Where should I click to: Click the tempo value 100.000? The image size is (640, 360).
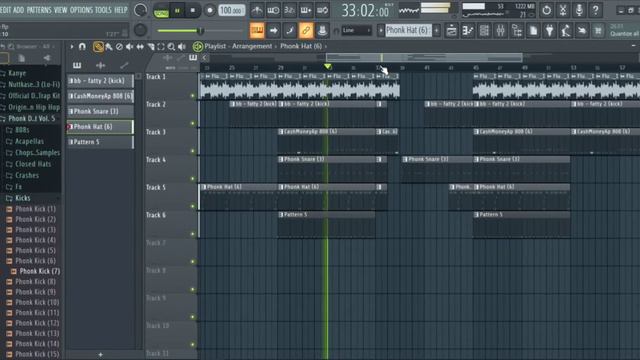[232, 10]
